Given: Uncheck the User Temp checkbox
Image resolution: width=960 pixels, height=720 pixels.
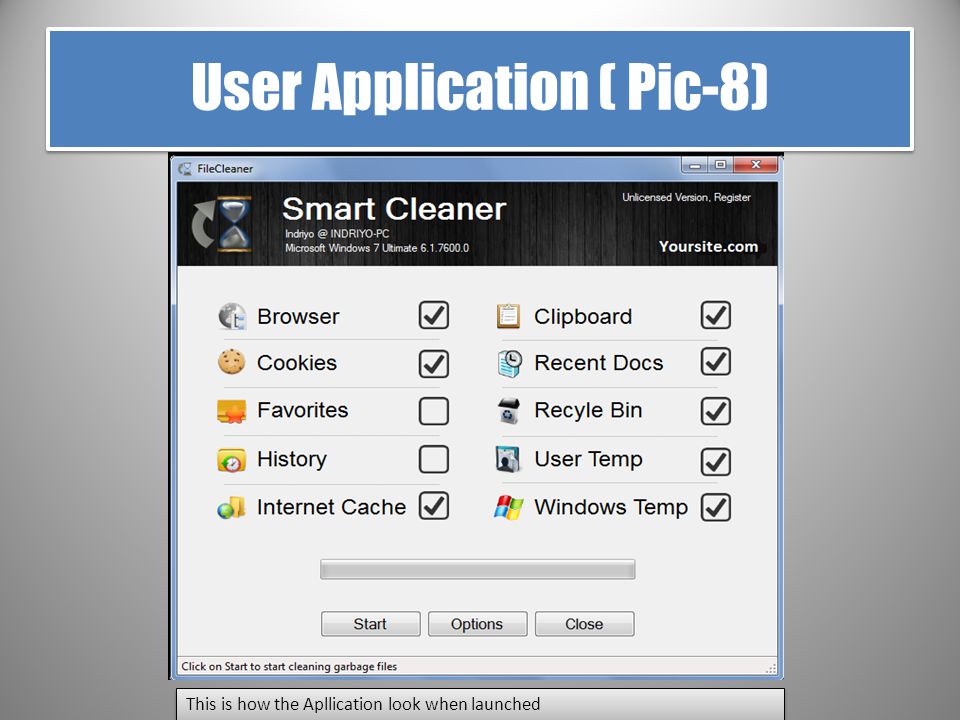Looking at the screenshot, I should click(716, 462).
